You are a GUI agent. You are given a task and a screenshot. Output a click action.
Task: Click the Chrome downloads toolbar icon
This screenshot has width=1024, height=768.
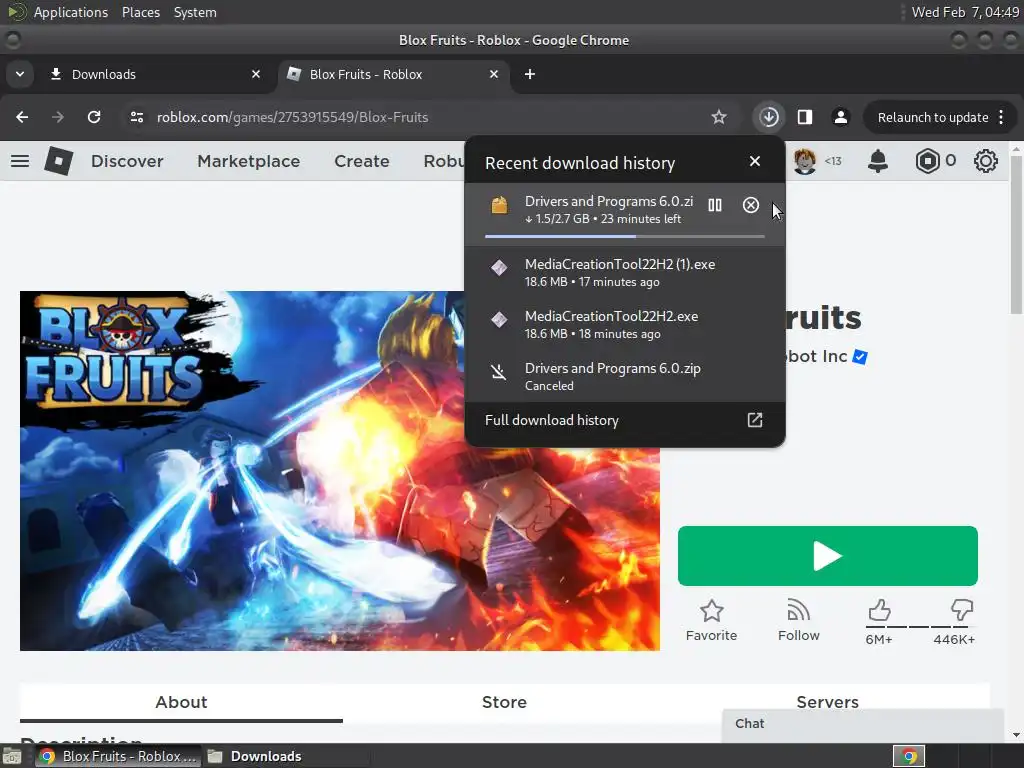coord(769,118)
